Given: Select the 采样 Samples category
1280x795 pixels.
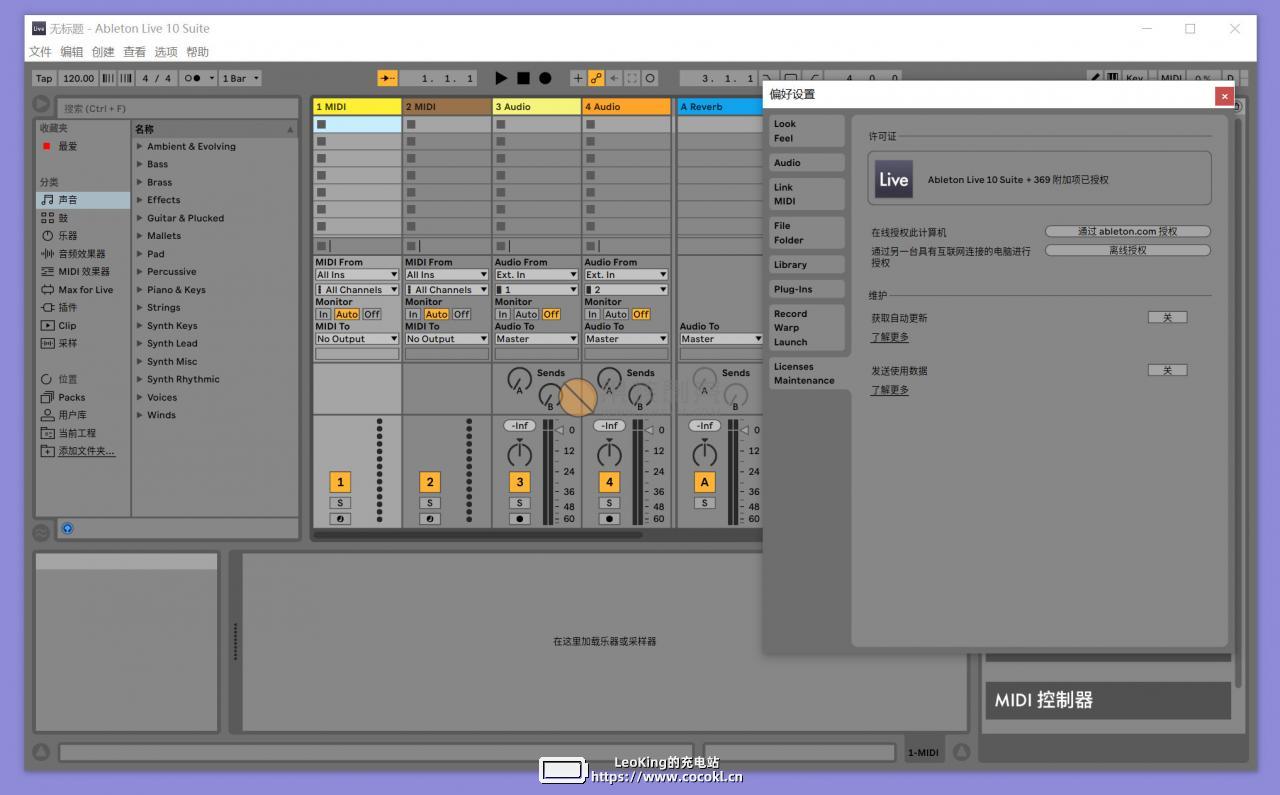Looking at the screenshot, I should click(83, 343).
